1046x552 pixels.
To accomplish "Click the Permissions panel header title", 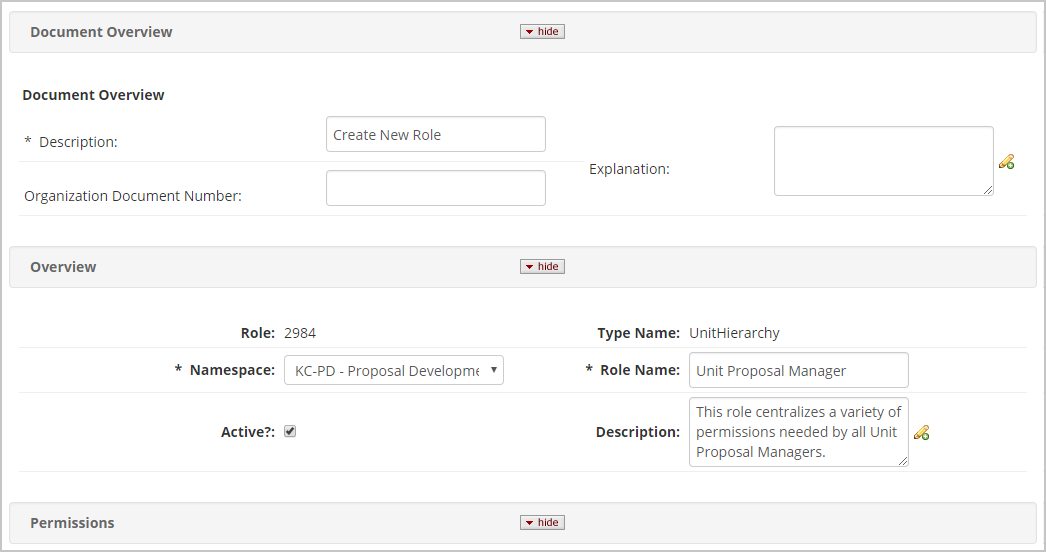I will [x=72, y=523].
